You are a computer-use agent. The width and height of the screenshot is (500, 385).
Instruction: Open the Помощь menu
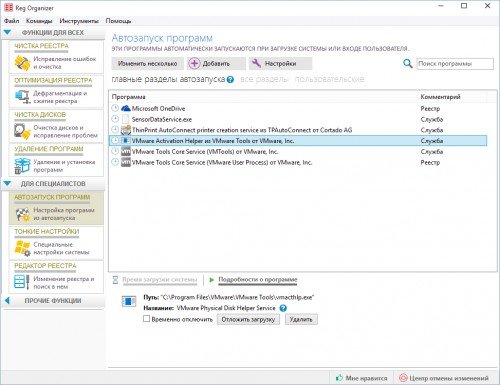[118, 21]
